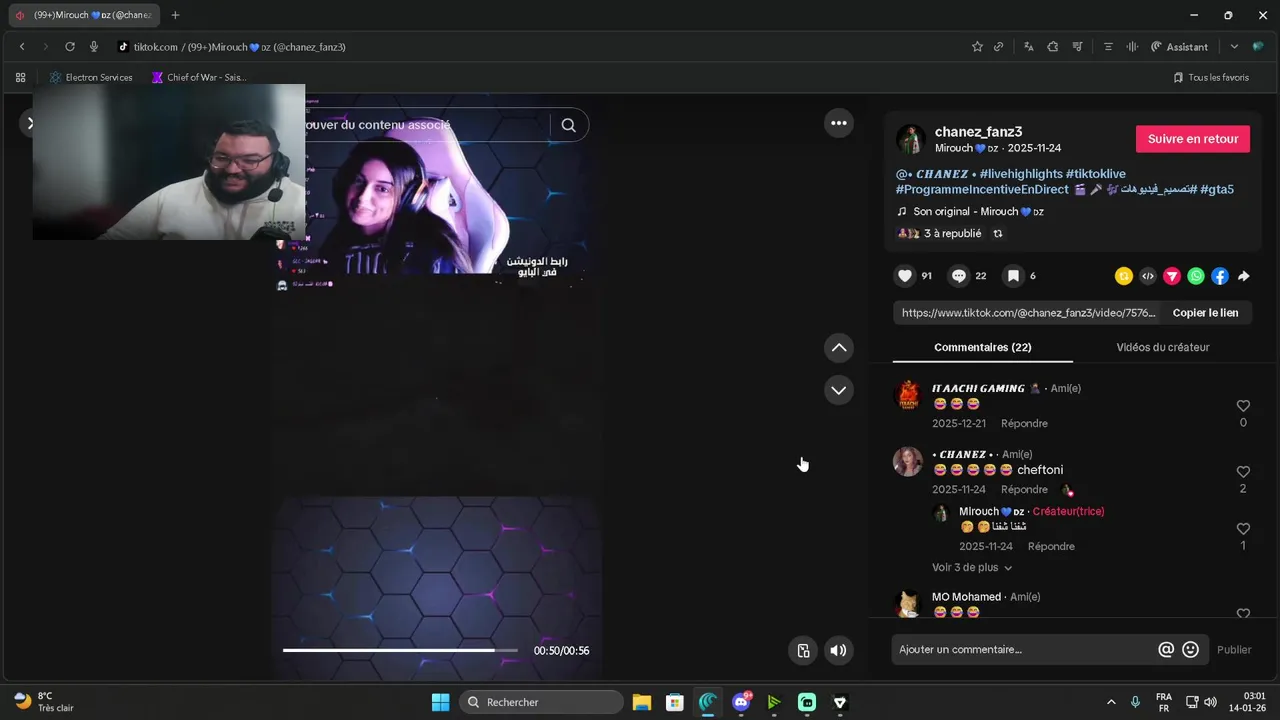1280x720 pixels.
Task: Open browser extensions puzzle icon
Action: pyautogui.click(x=1053, y=47)
